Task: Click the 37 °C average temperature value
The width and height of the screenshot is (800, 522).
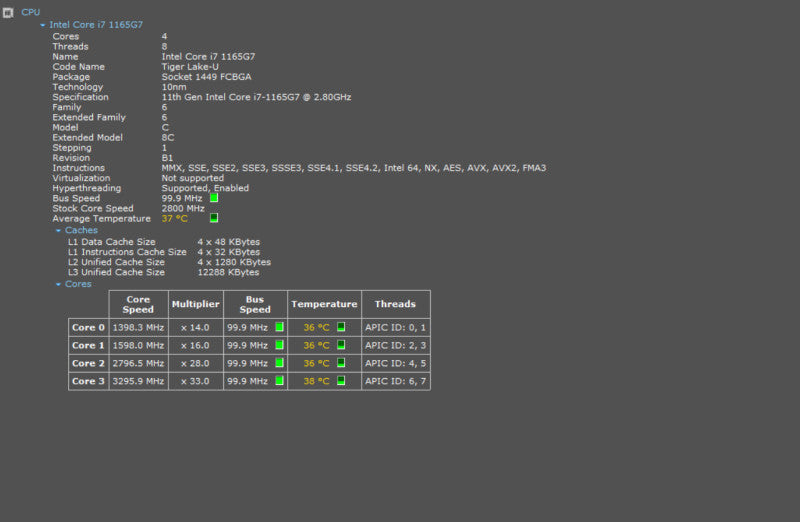Action: tap(174, 218)
